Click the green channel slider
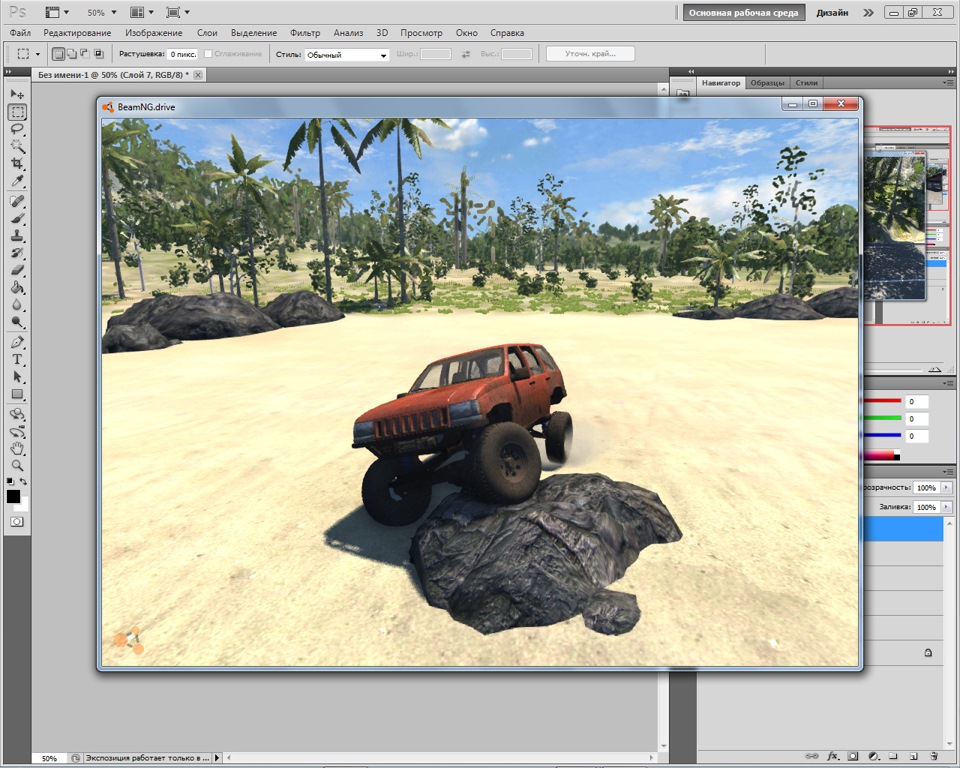 point(881,418)
